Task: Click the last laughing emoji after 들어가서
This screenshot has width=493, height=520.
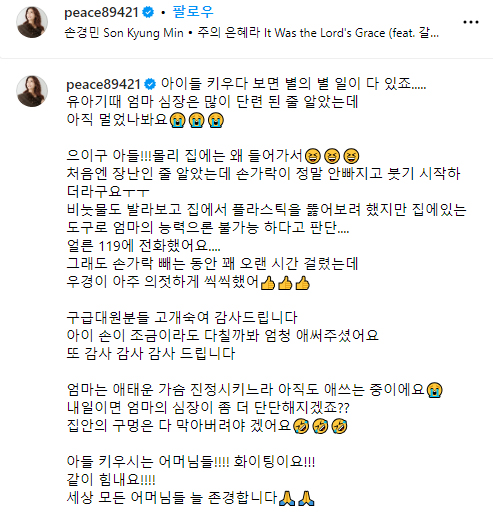Action: [x=351, y=156]
